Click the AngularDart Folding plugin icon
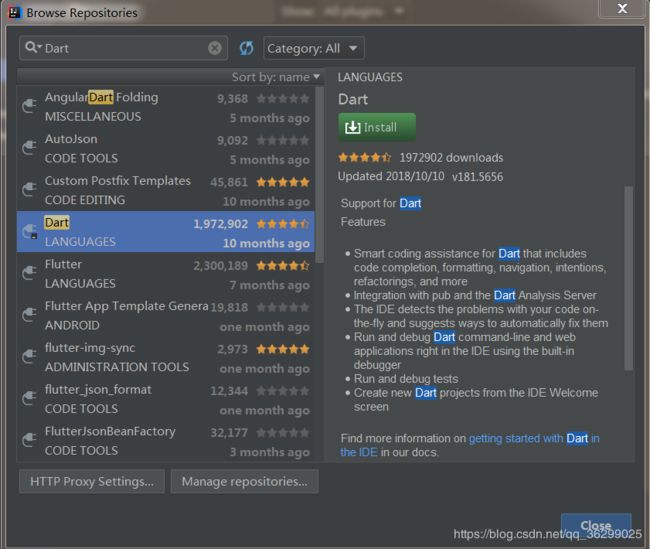Viewport: 650px width, 549px height. (x=29, y=107)
